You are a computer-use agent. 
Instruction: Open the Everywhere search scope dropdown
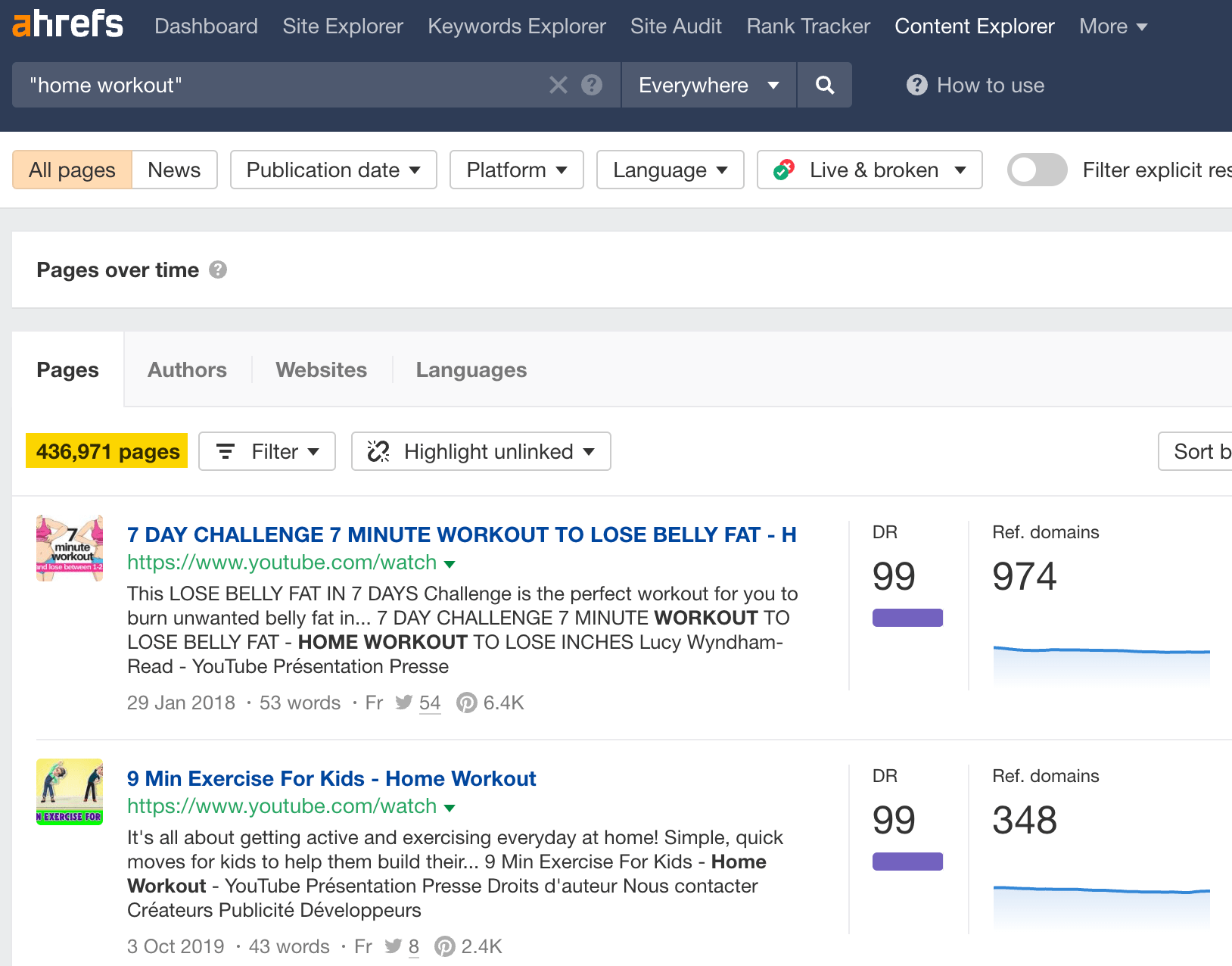(x=708, y=85)
